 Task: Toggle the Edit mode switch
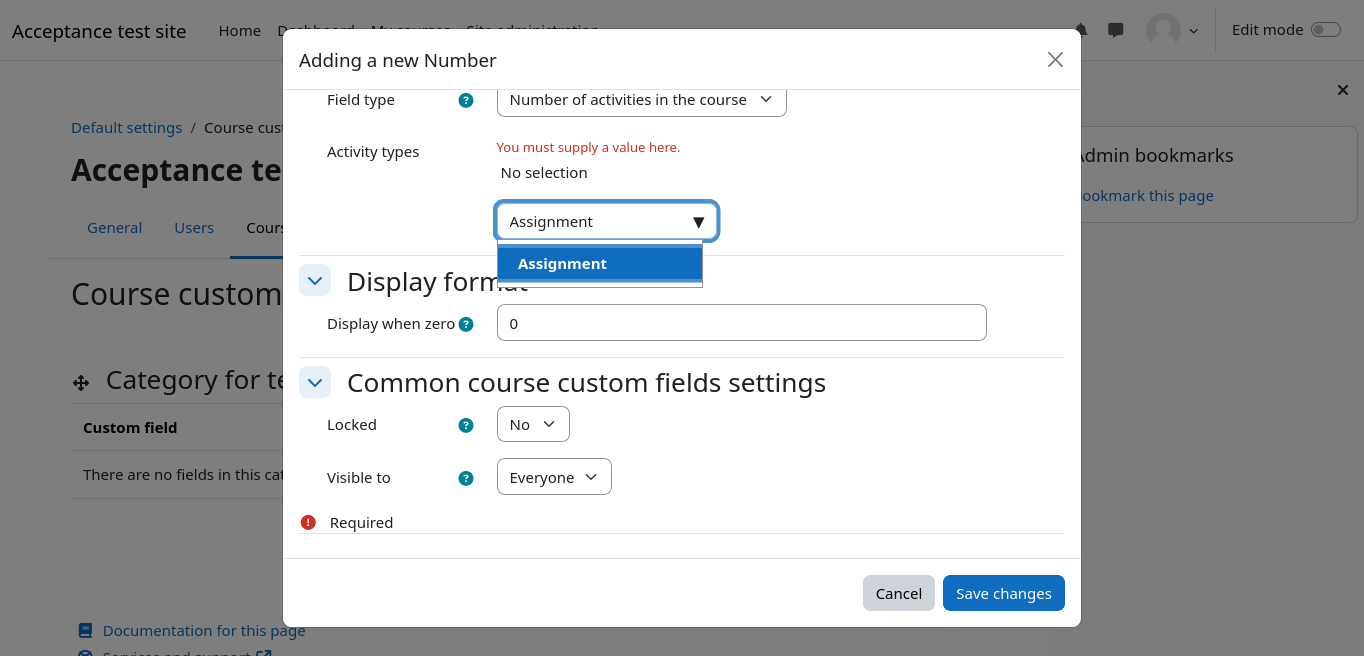1325,30
